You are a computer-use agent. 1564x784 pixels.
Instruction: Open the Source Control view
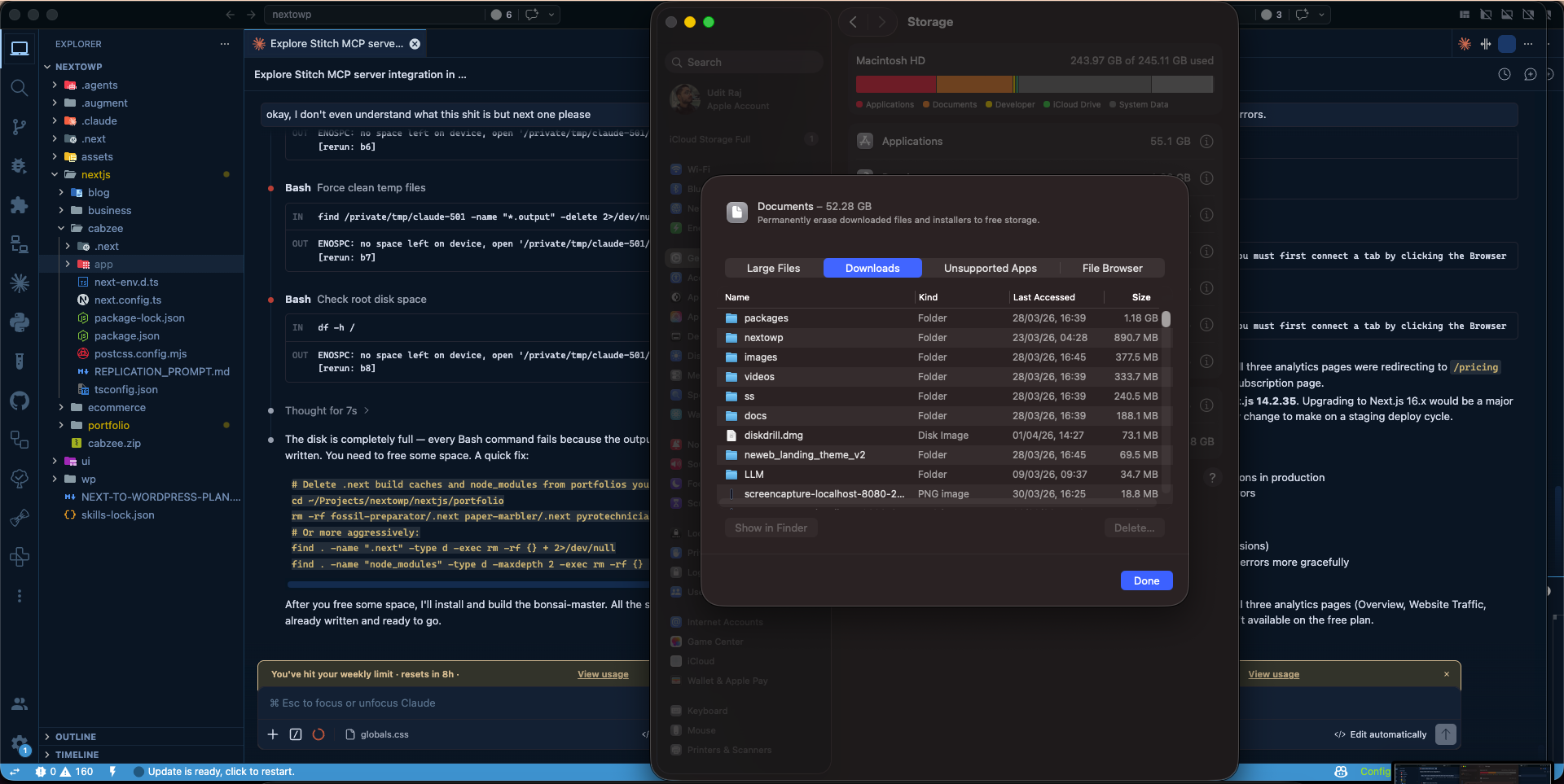coord(20,126)
